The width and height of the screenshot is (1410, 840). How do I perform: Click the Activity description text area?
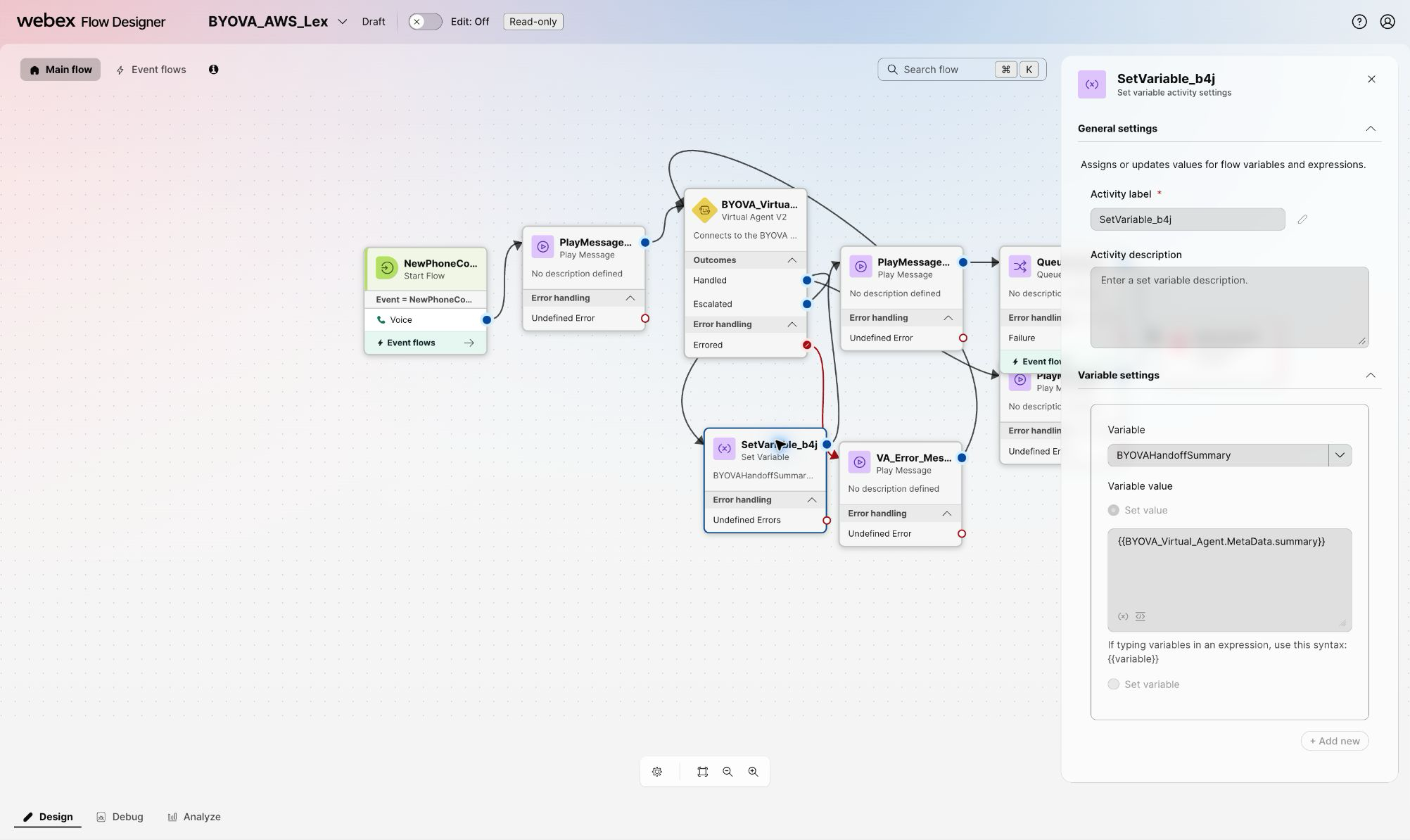[x=1229, y=307]
